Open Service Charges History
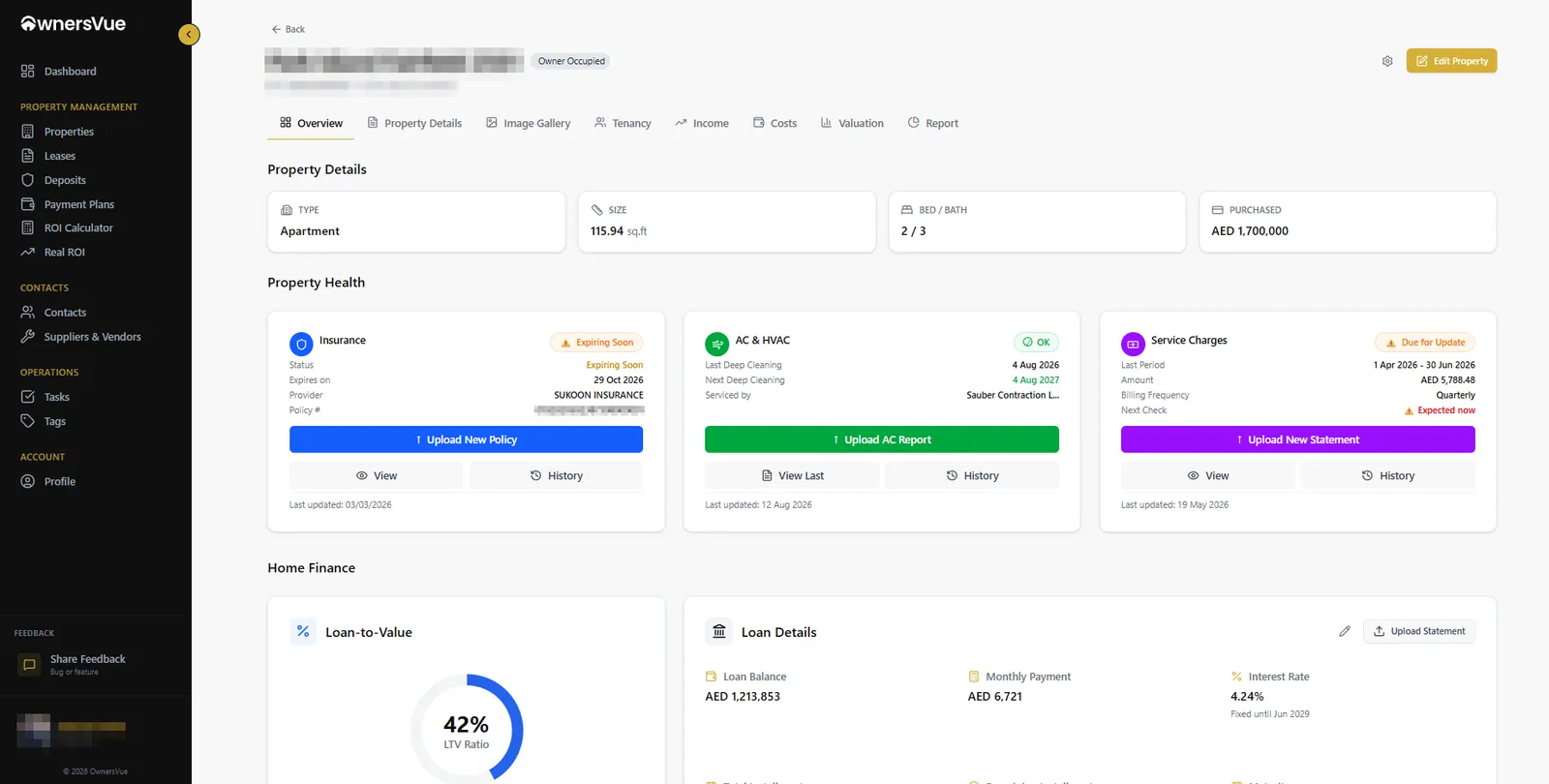The width and height of the screenshot is (1549, 784). click(x=1388, y=475)
